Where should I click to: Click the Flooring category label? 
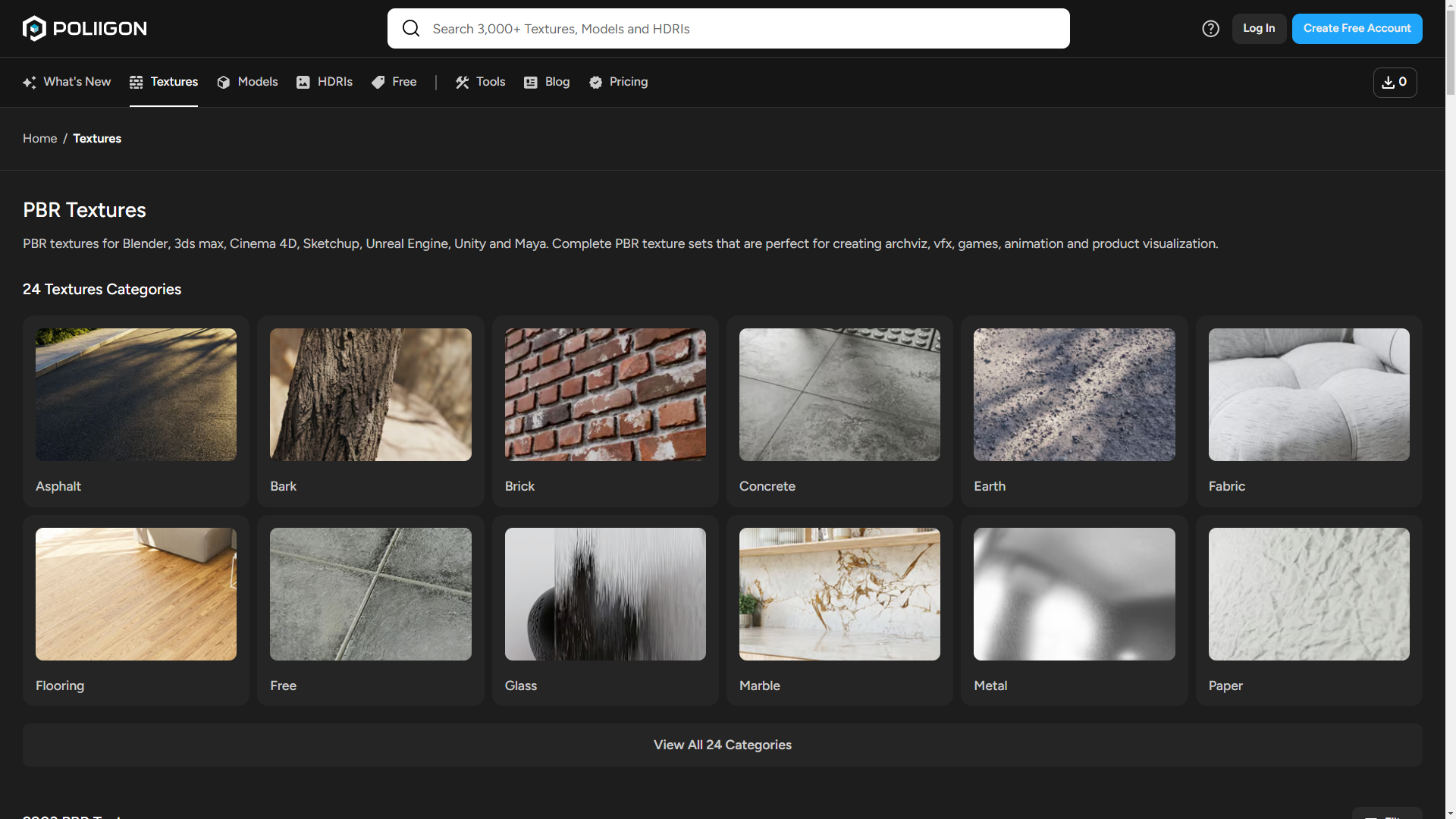tap(60, 686)
